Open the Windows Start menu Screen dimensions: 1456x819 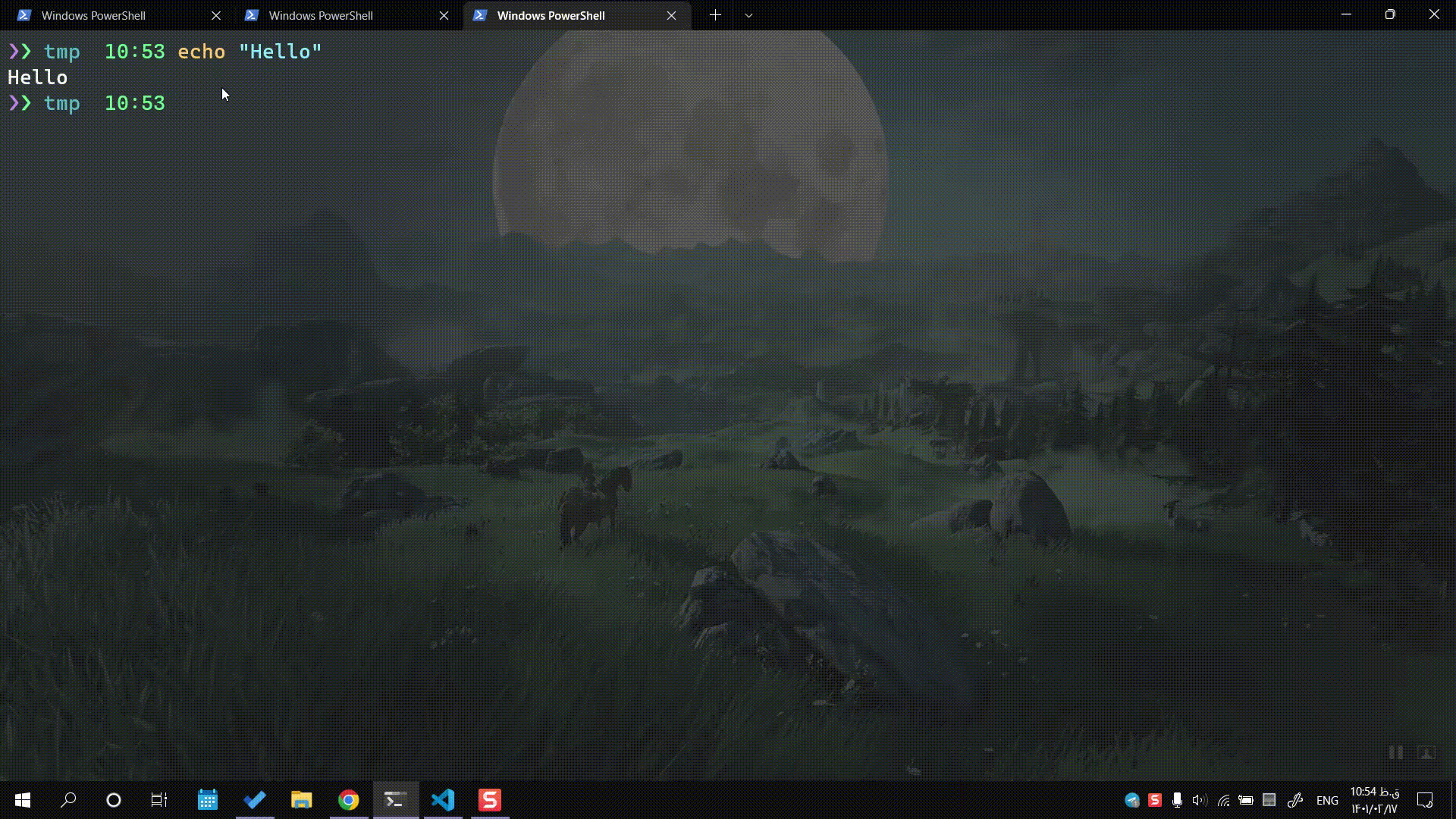click(23, 800)
